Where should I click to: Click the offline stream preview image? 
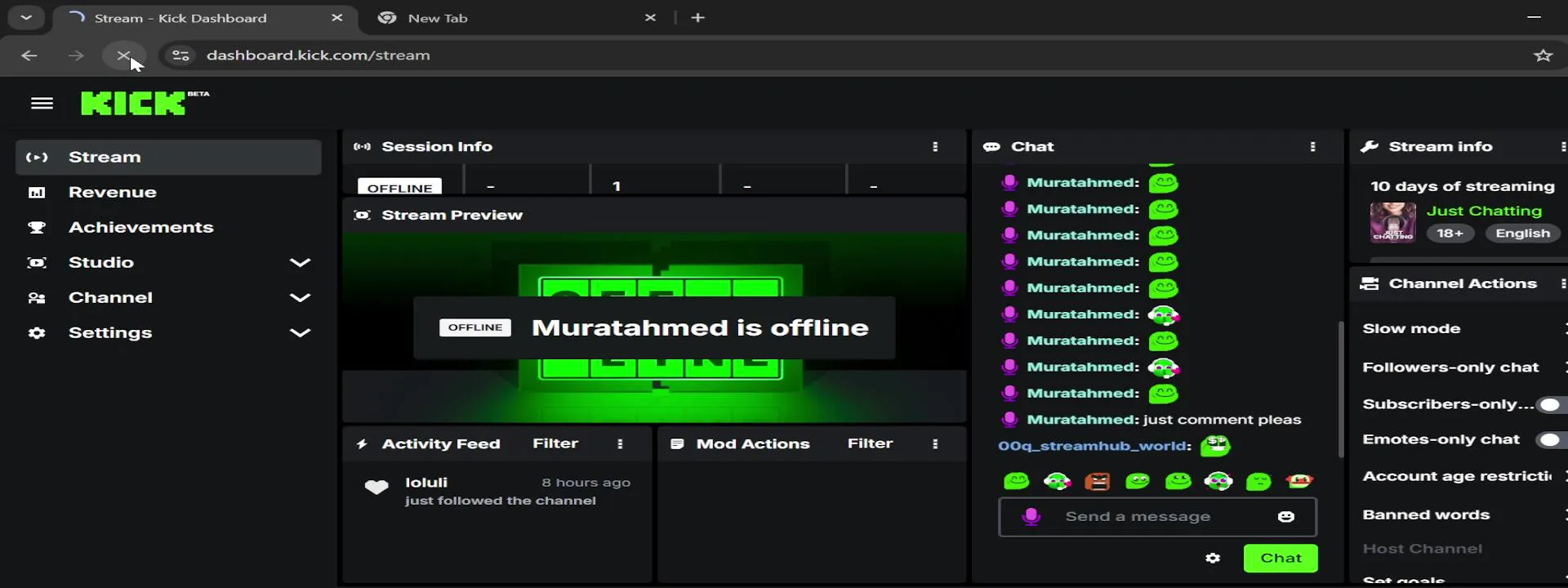coord(654,327)
